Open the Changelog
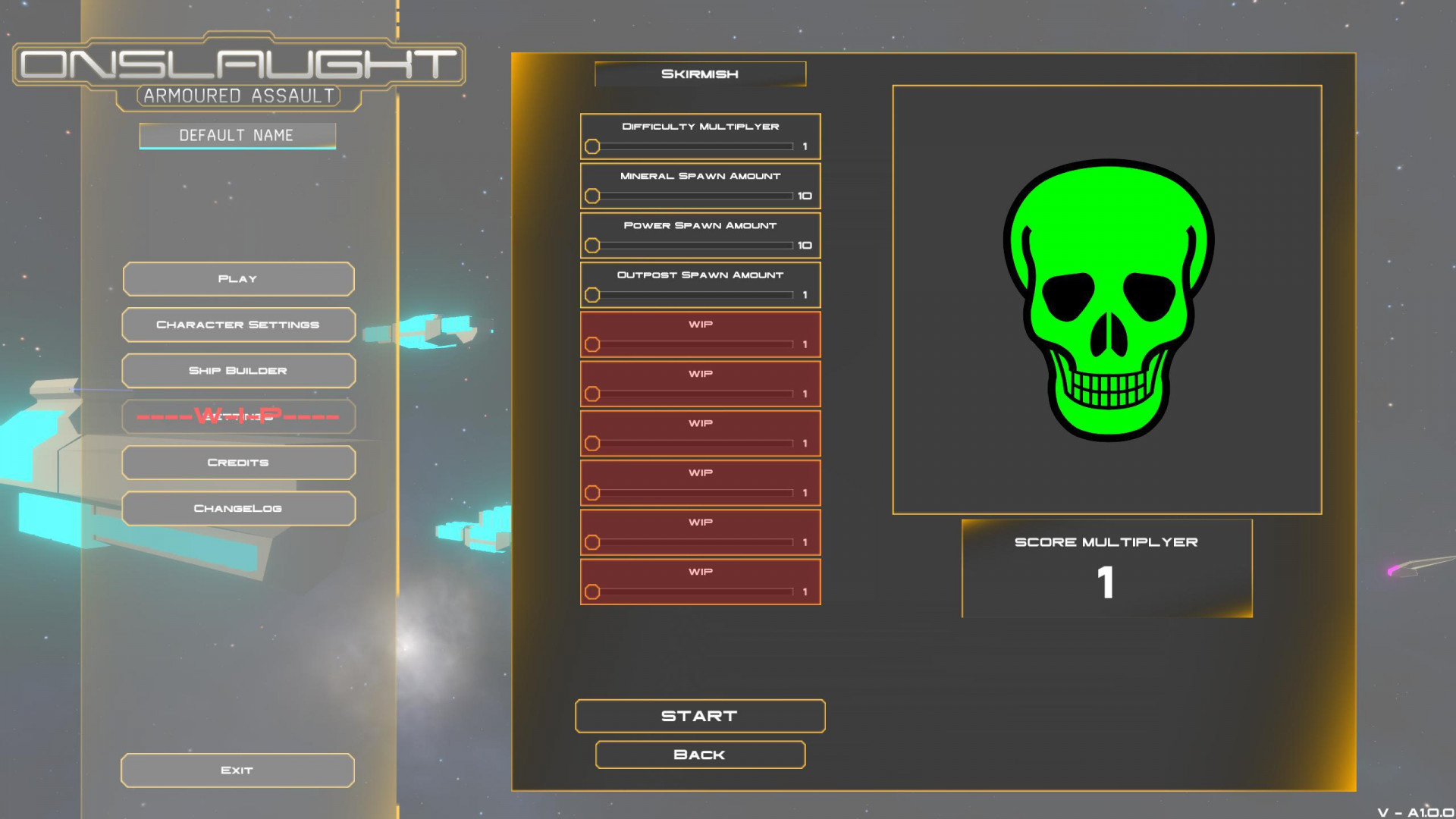Viewport: 1456px width, 819px height. coord(238,508)
